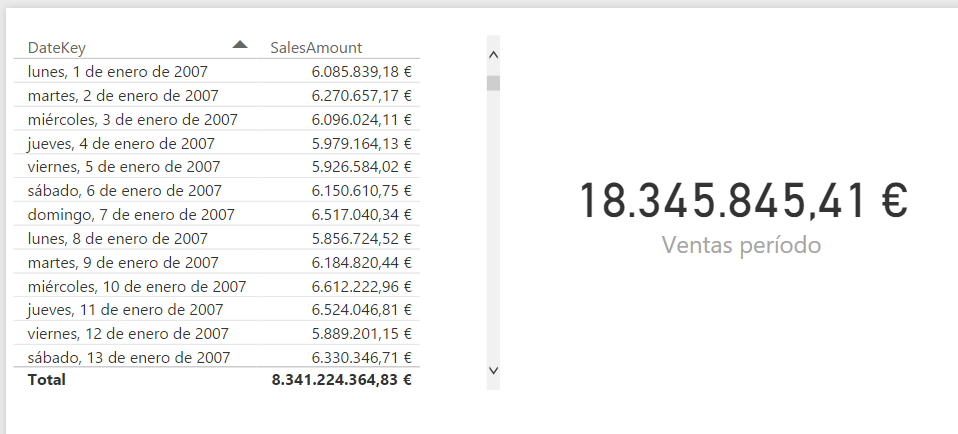The image size is (958, 434).
Task: Click the table's vertical scrollbar thumb
Action: [493, 83]
